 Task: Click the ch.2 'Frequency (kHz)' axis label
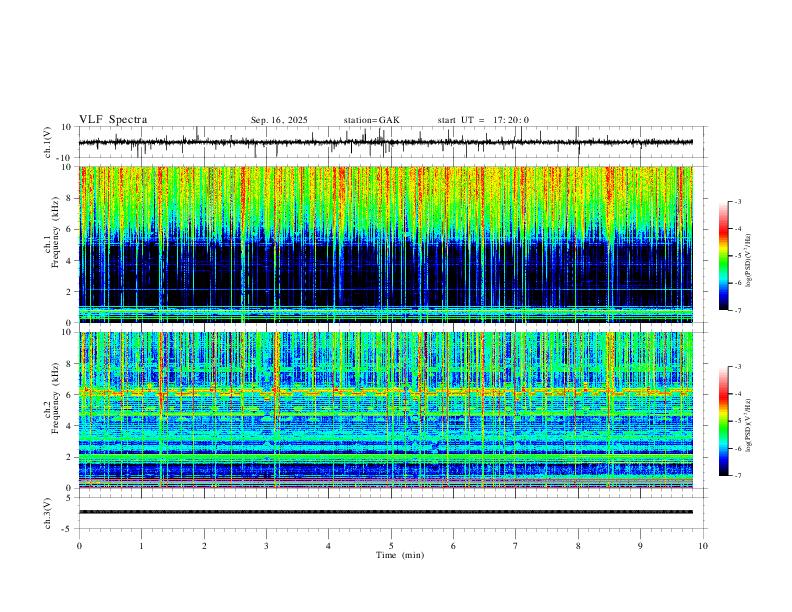coord(55,398)
